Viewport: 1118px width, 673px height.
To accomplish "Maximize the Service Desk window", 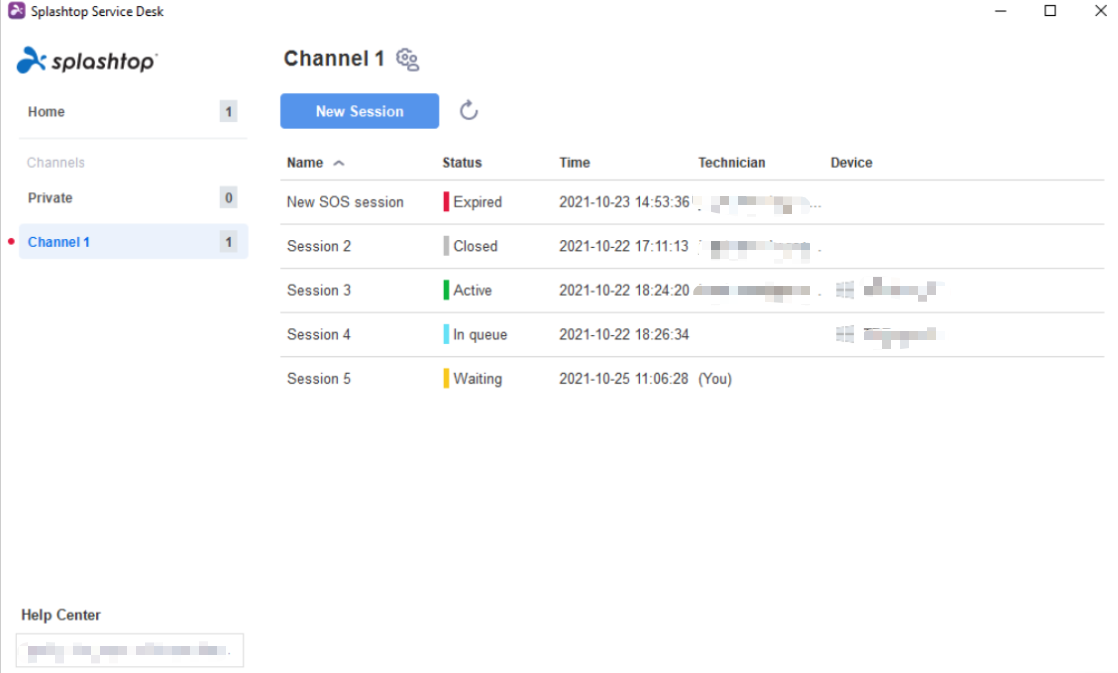I will (x=1050, y=11).
